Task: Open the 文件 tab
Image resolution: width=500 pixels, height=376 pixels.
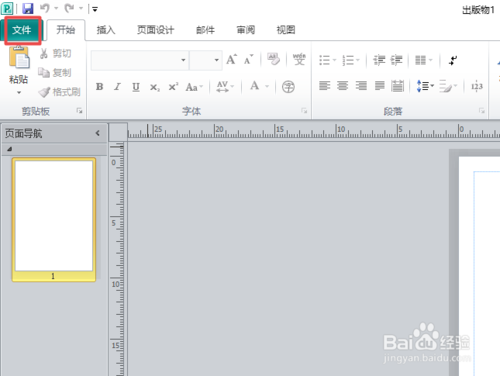Action: [x=22, y=30]
